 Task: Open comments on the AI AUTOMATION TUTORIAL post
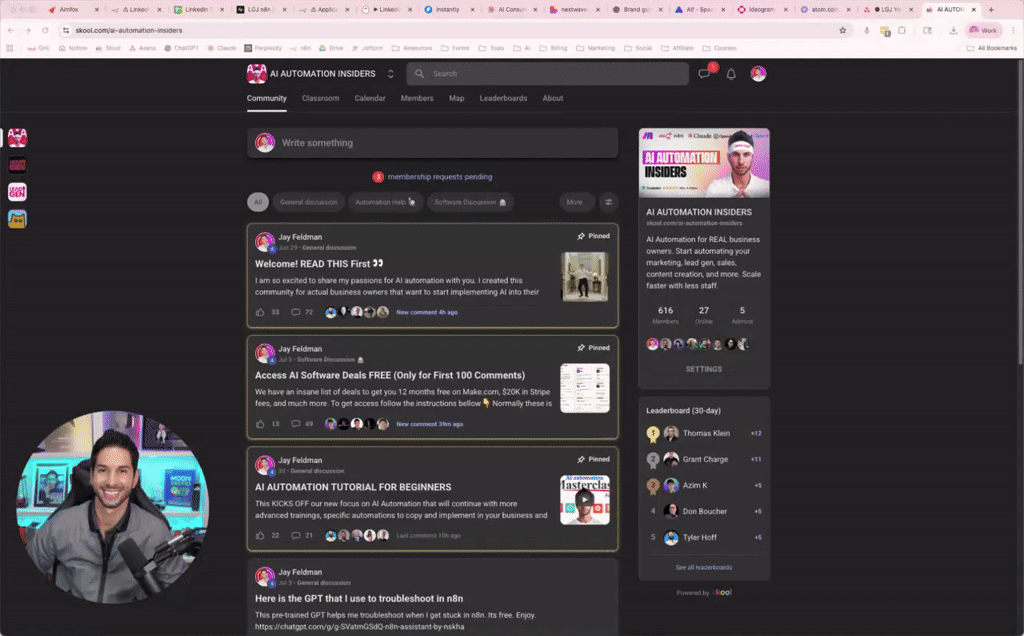pyautogui.click(x=296, y=535)
